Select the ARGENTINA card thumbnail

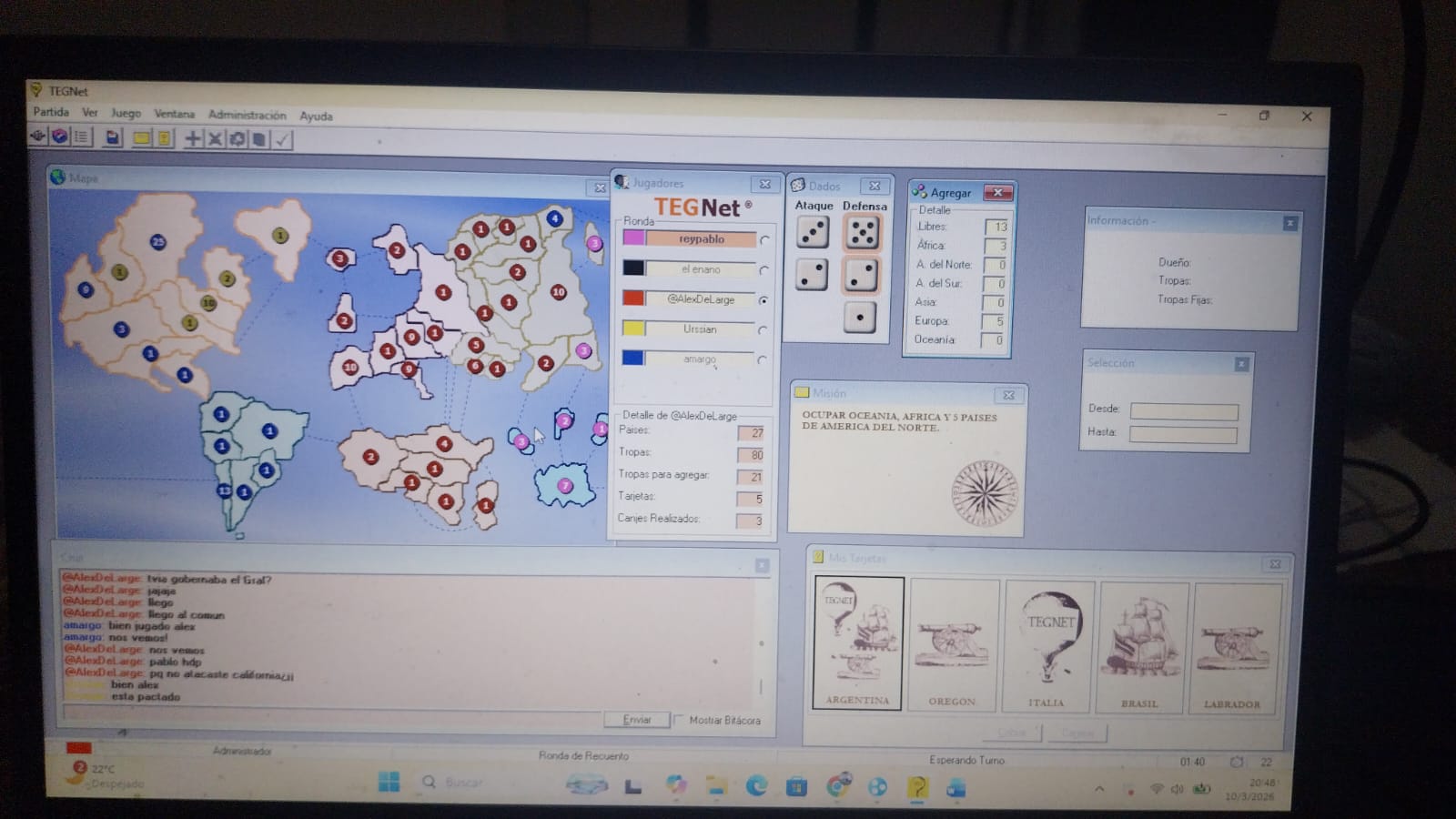pyautogui.click(x=857, y=642)
